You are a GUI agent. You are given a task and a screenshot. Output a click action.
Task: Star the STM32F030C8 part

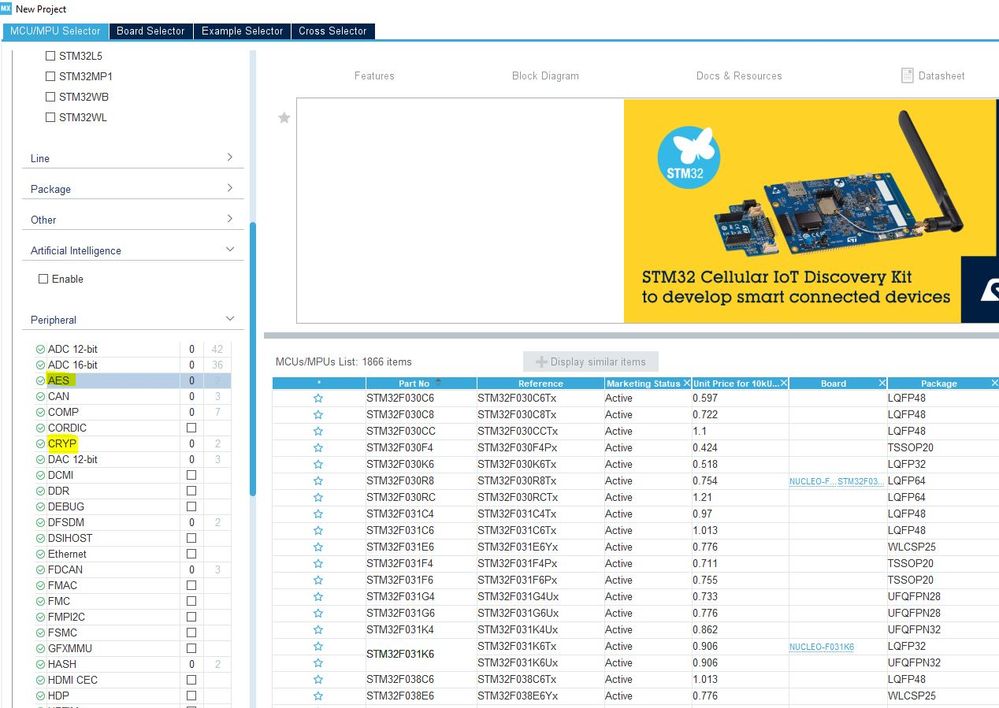pyautogui.click(x=318, y=415)
